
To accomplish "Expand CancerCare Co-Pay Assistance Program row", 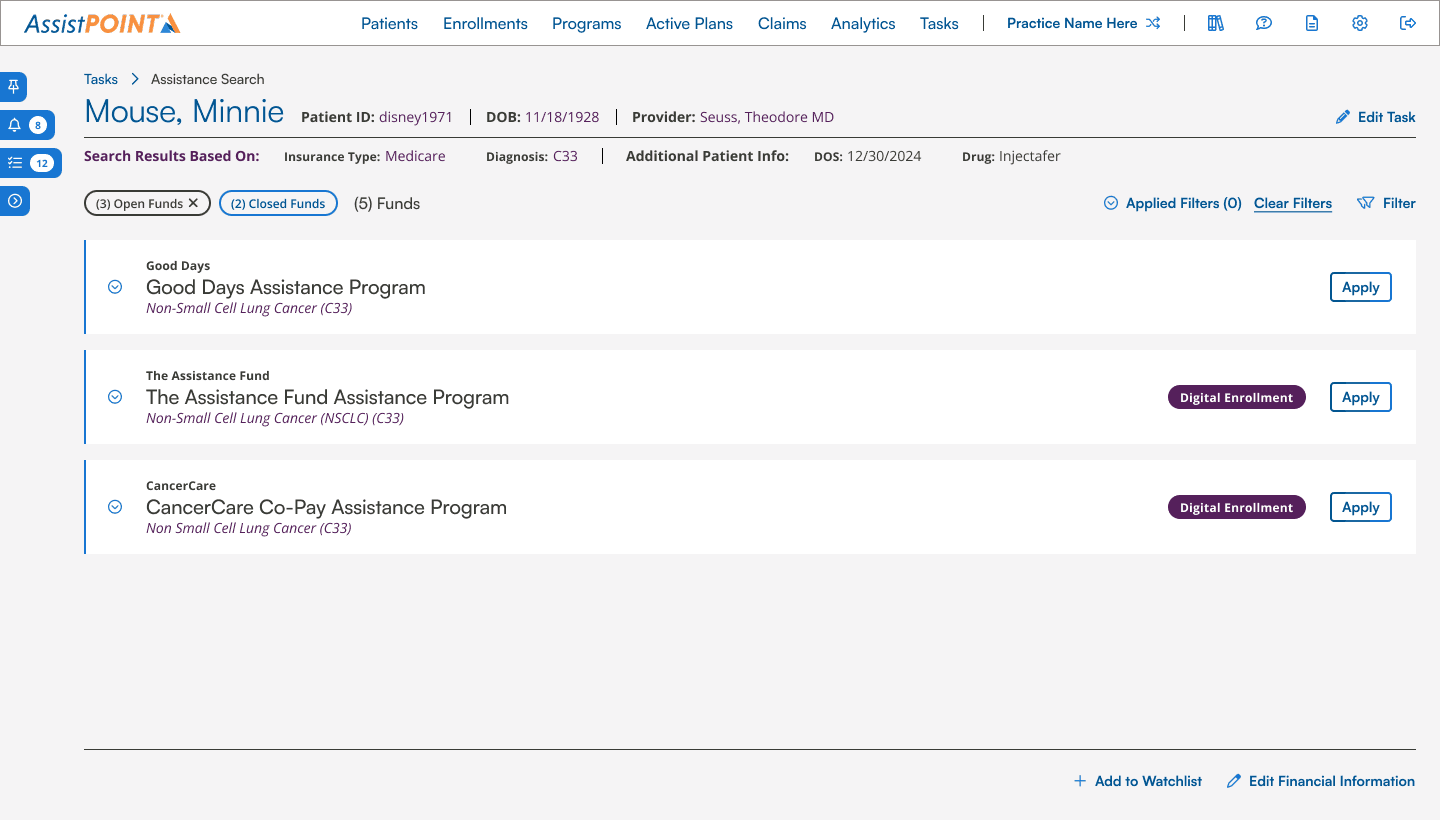I will click(115, 507).
